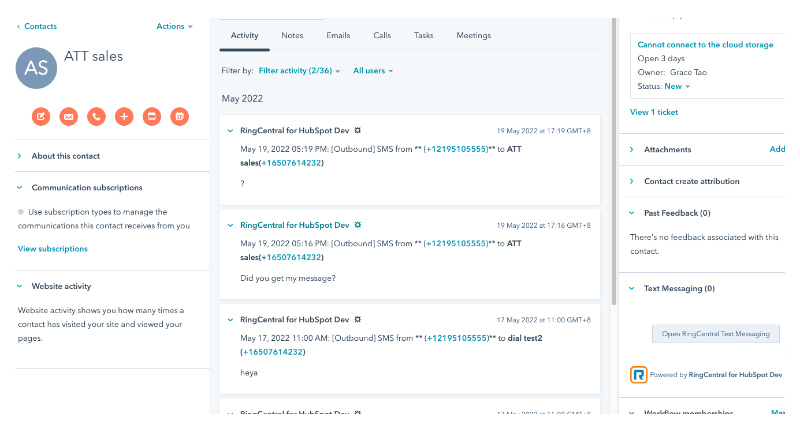Click the RingCentral logo icon
This screenshot has height=434, width=800.
pyautogui.click(x=638, y=375)
